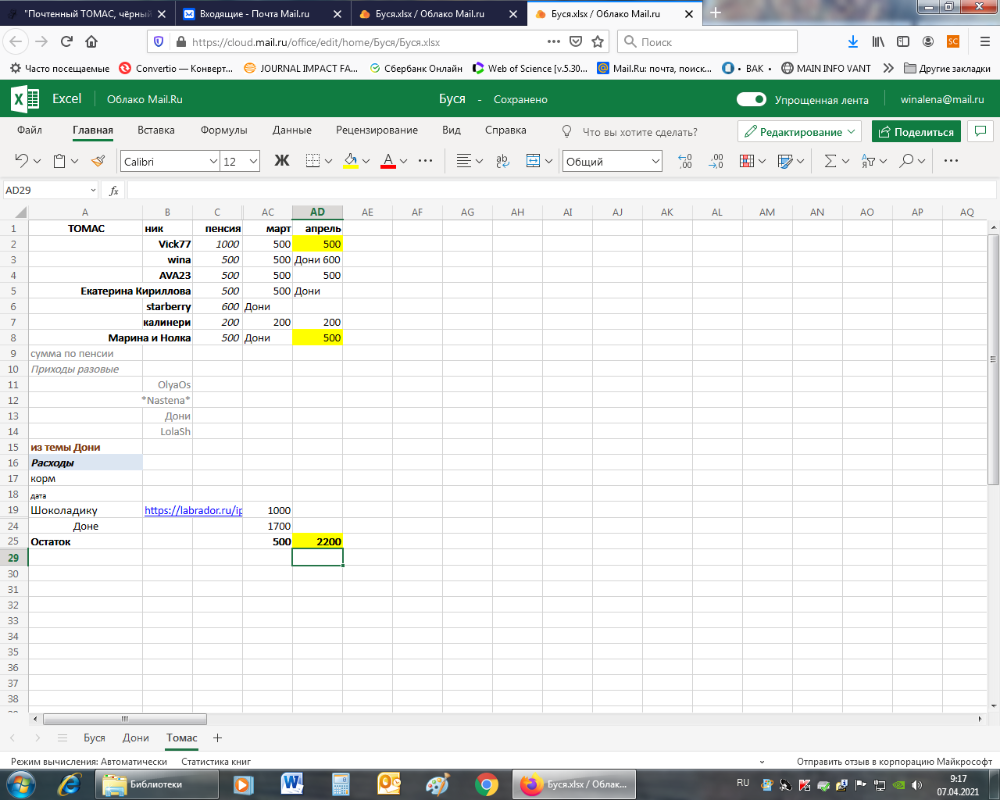Image resolution: width=1000 pixels, height=800 pixels.
Task: Open the labrador.ru hyperlink in cell
Action: [192, 510]
